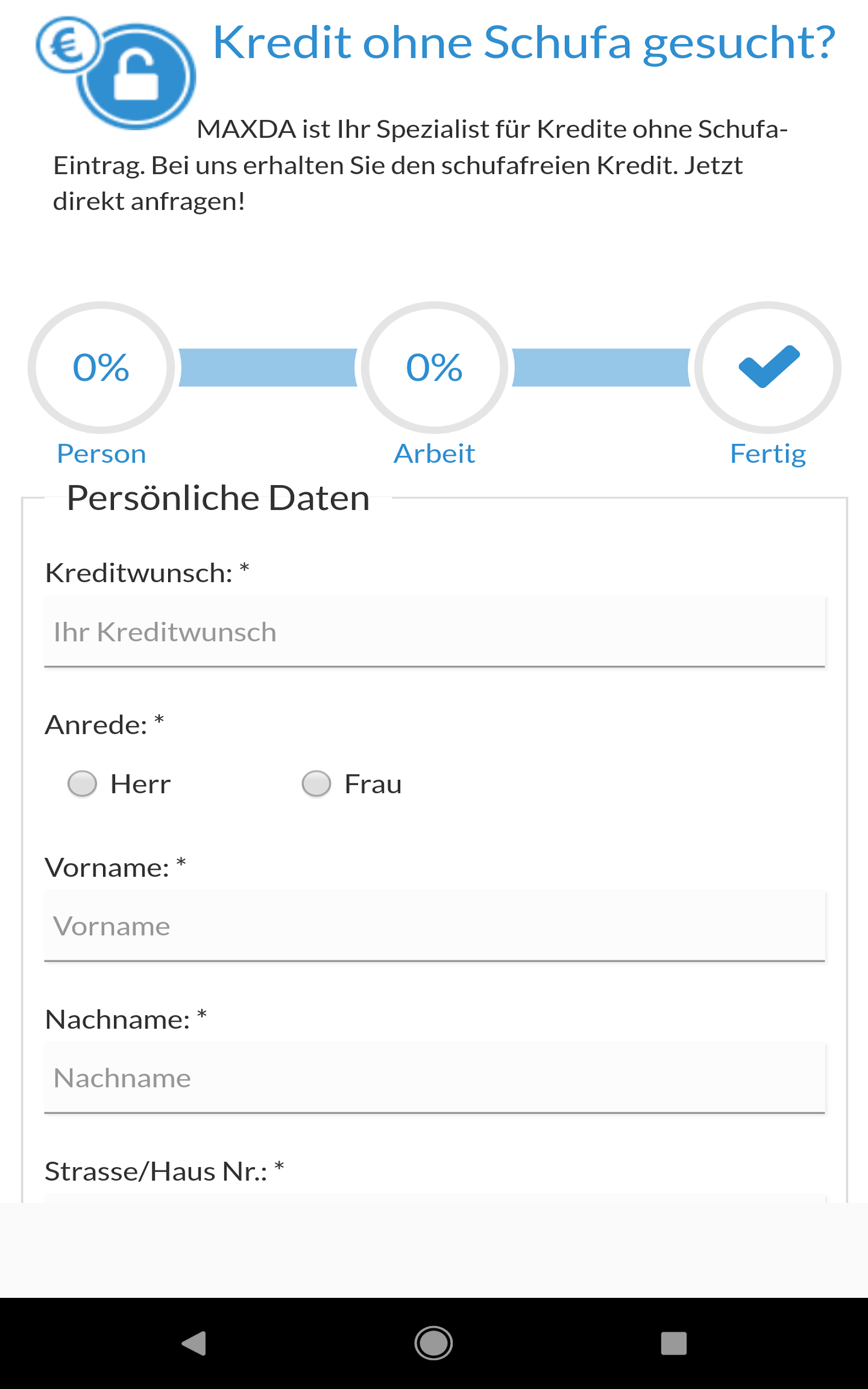The image size is (868, 1389).
Task: Focus the Vorname text field
Action: (434, 926)
